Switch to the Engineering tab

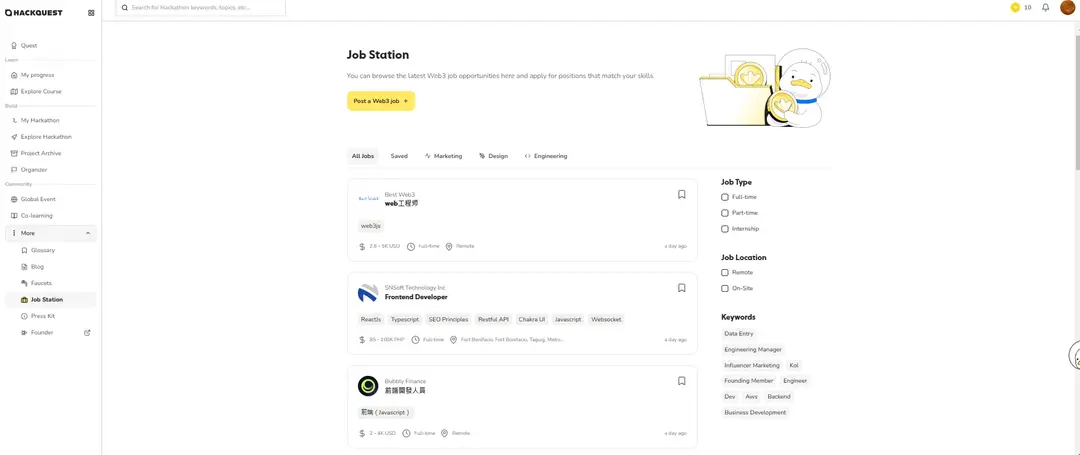click(x=546, y=156)
